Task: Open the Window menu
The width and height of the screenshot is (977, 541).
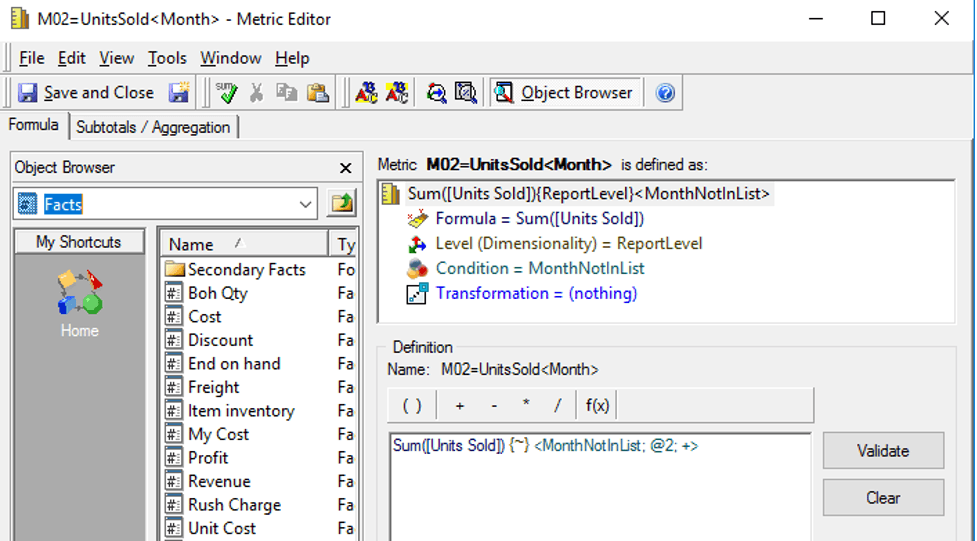Action: [x=230, y=58]
